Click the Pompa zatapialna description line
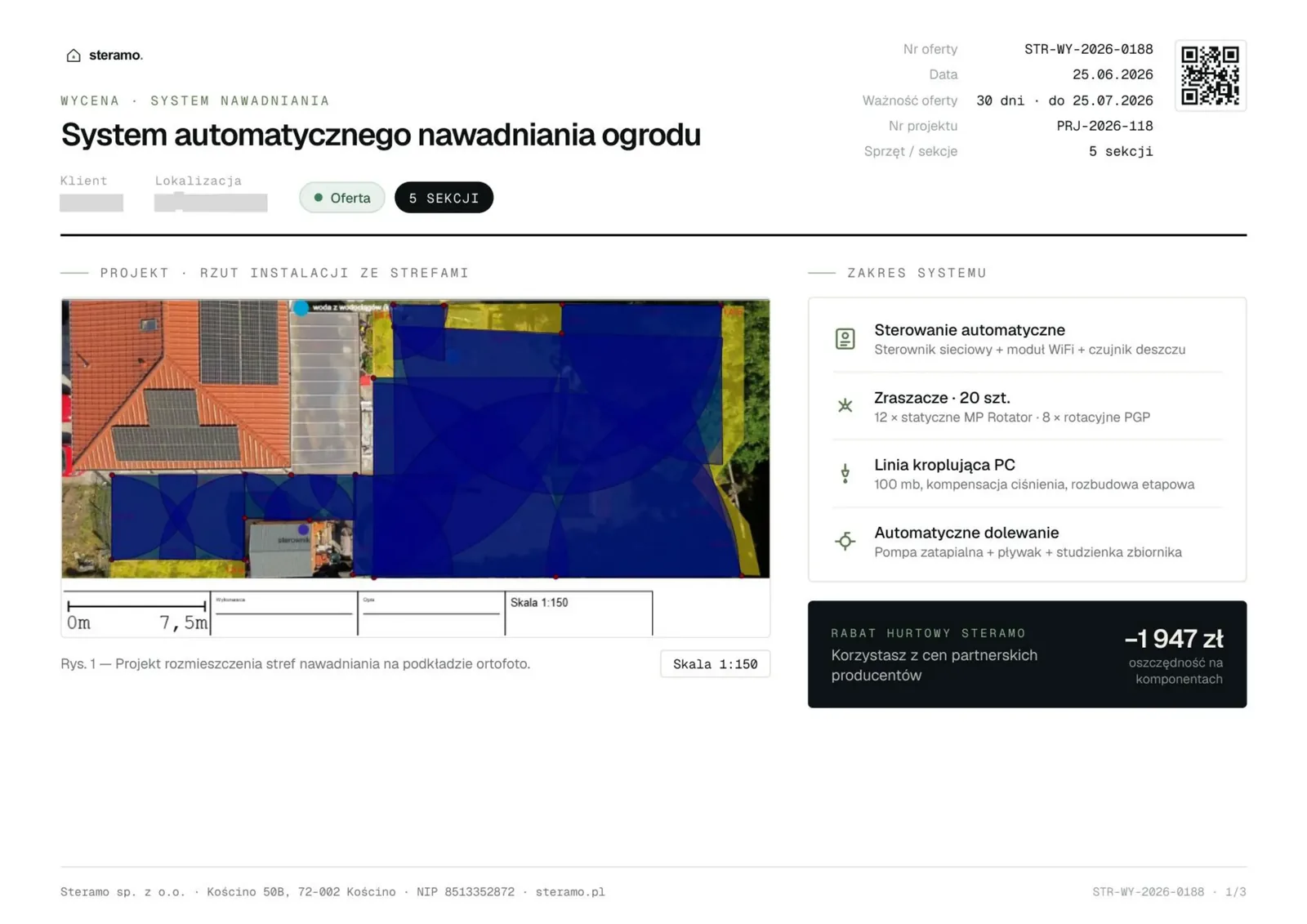Screen dimensions: 1307x924 coord(1028,552)
